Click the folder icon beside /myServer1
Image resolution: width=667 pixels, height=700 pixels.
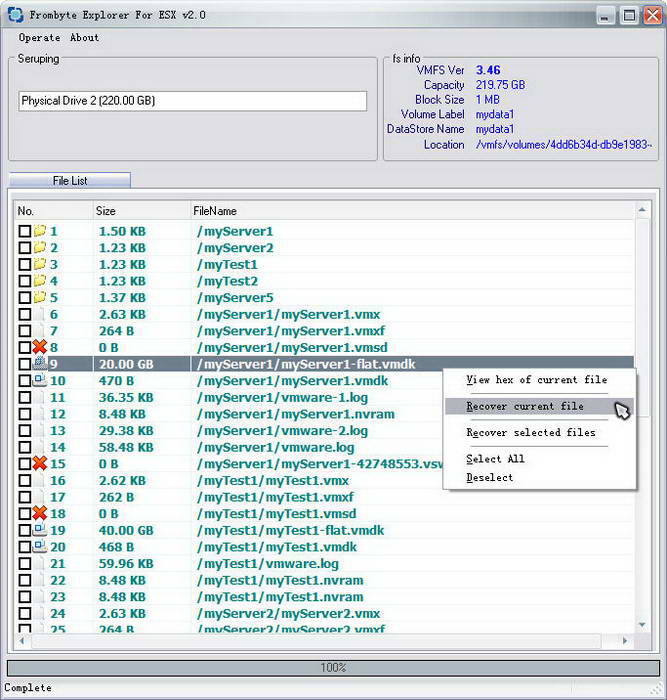tap(40, 231)
